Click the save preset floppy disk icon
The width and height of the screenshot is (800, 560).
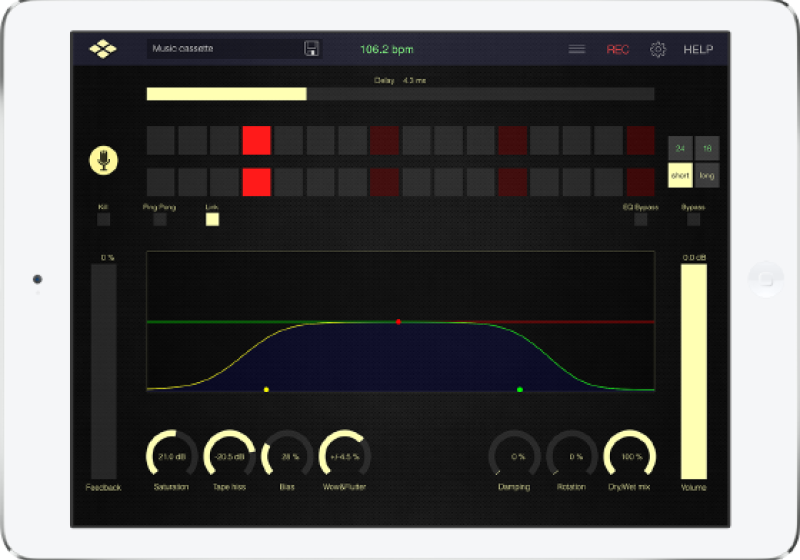point(311,49)
